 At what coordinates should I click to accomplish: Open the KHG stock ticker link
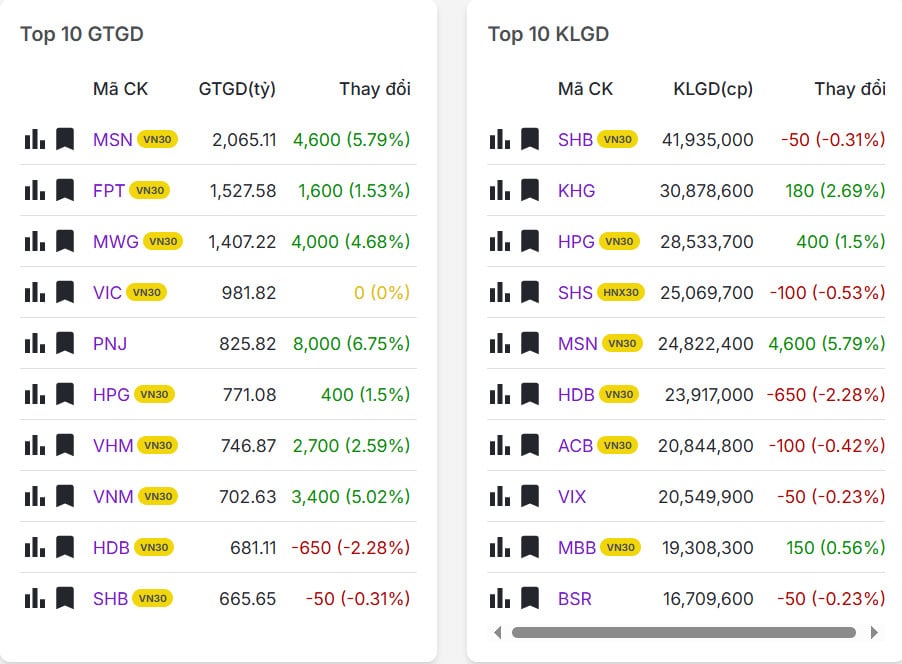(x=576, y=190)
